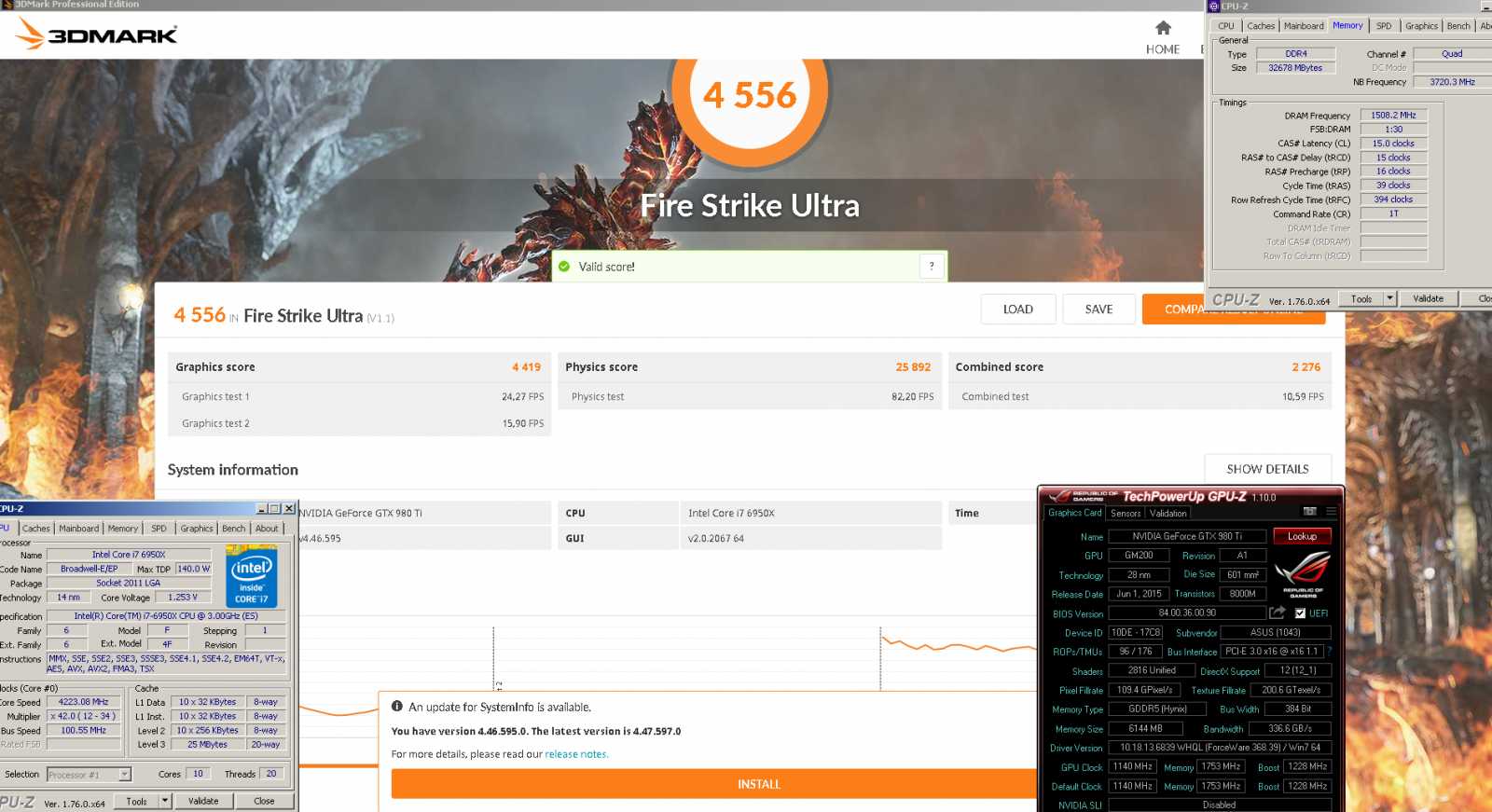This screenshot has height=812, width=1492.
Task: Click GPU-Z Name field GTX 980 Ti
Action: pyautogui.click(x=1187, y=536)
